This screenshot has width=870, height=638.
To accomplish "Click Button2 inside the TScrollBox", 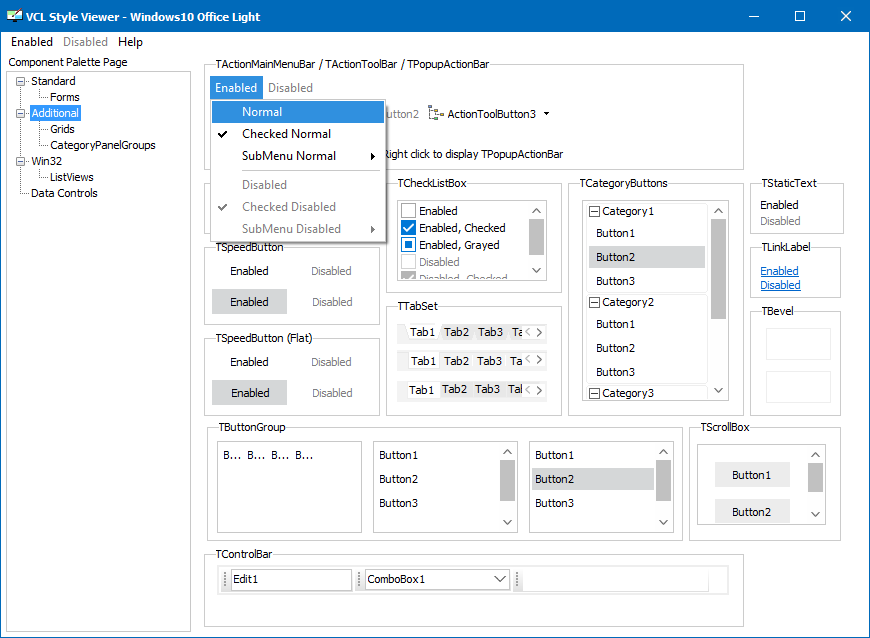I will coord(752,512).
